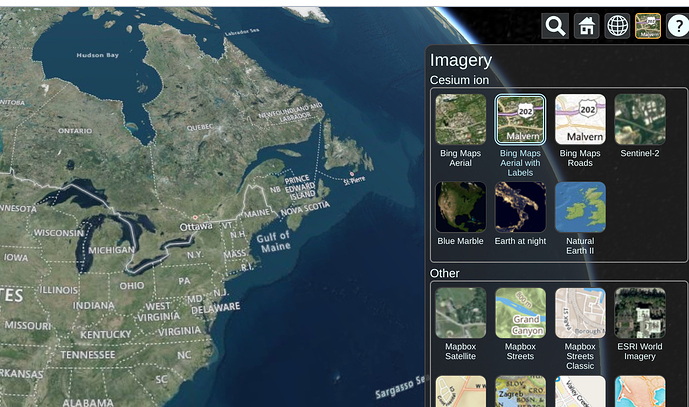
Task: Click the DELAWARE label on the map
Action: pos(216,308)
